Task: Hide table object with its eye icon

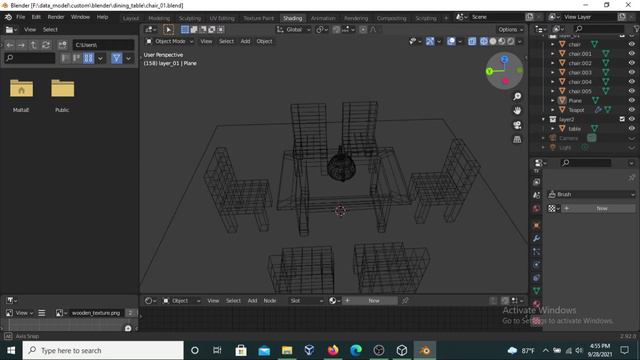Action: [x=631, y=129]
